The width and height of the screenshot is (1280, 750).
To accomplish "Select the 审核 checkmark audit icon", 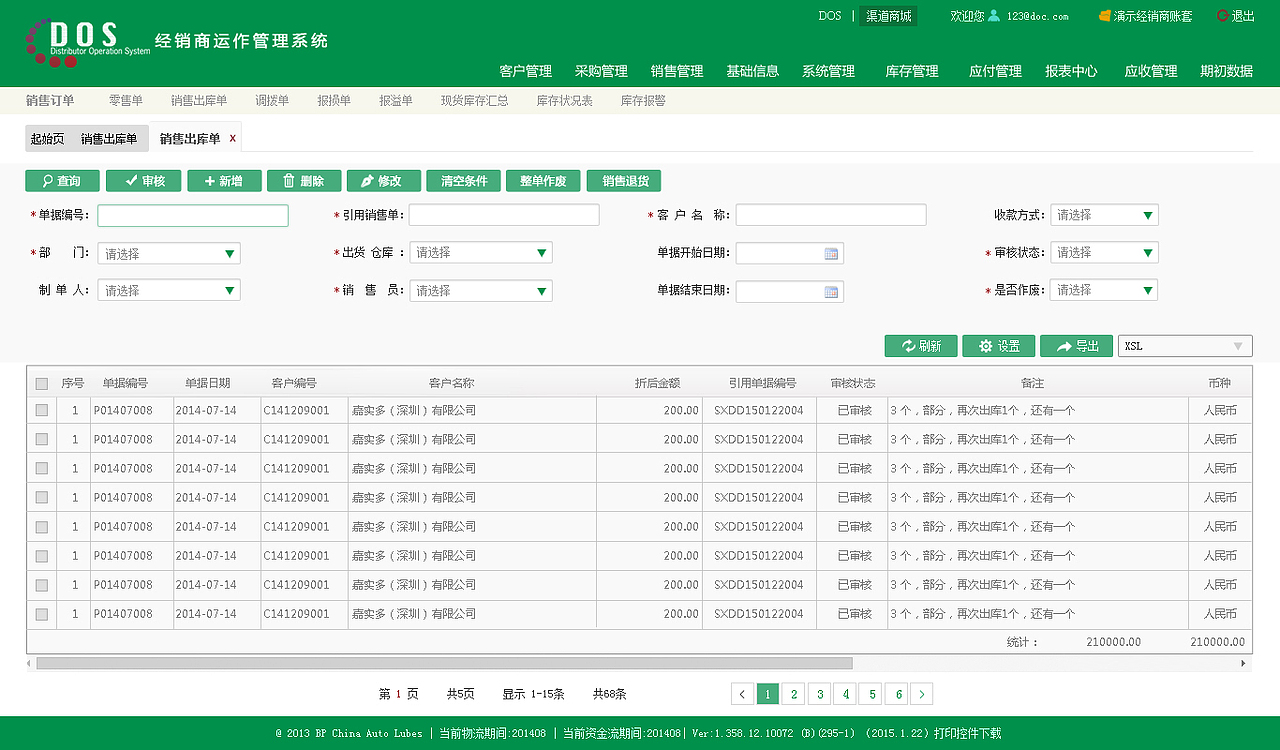I will (128, 181).
